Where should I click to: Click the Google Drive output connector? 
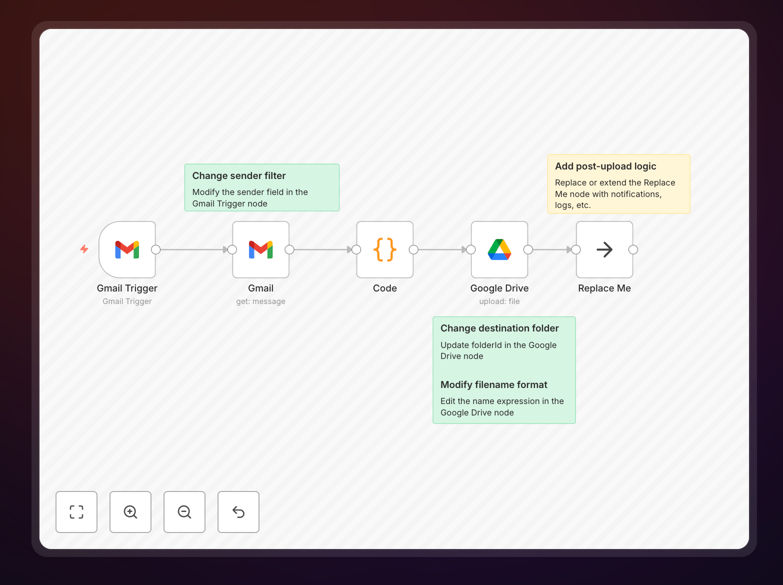528,249
